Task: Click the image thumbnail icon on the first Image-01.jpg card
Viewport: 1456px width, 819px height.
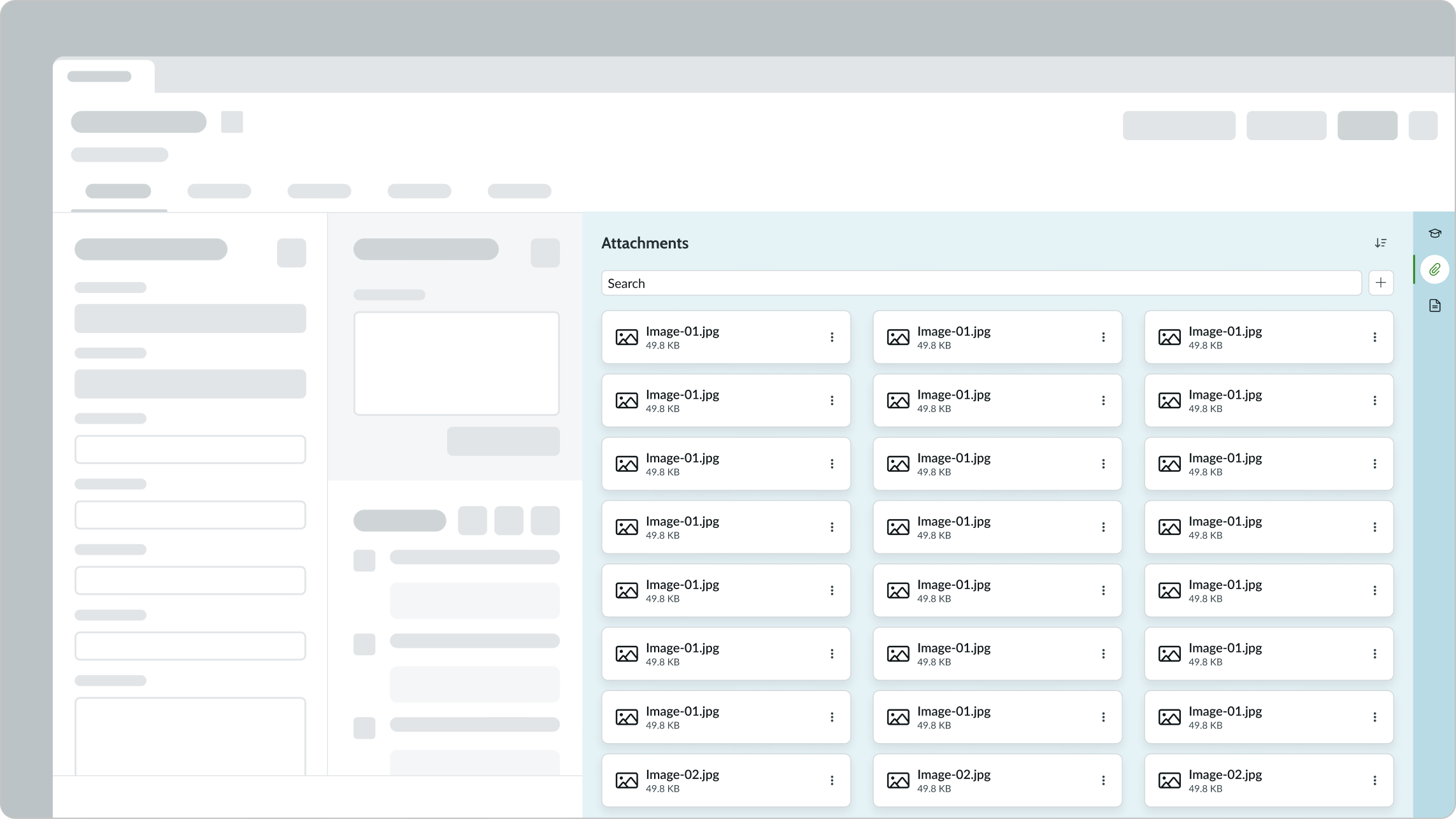Action: 627,337
